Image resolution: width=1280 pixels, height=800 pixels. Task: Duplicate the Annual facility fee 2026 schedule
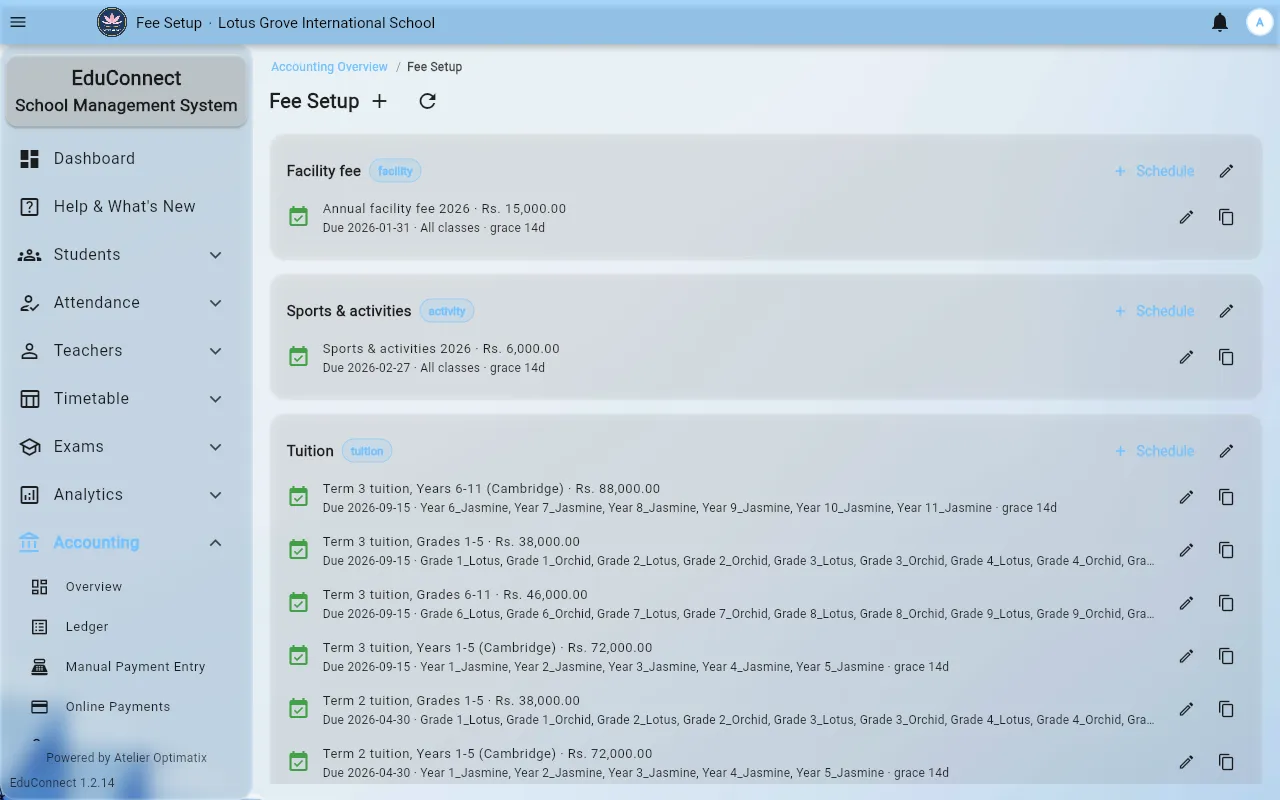point(1226,217)
